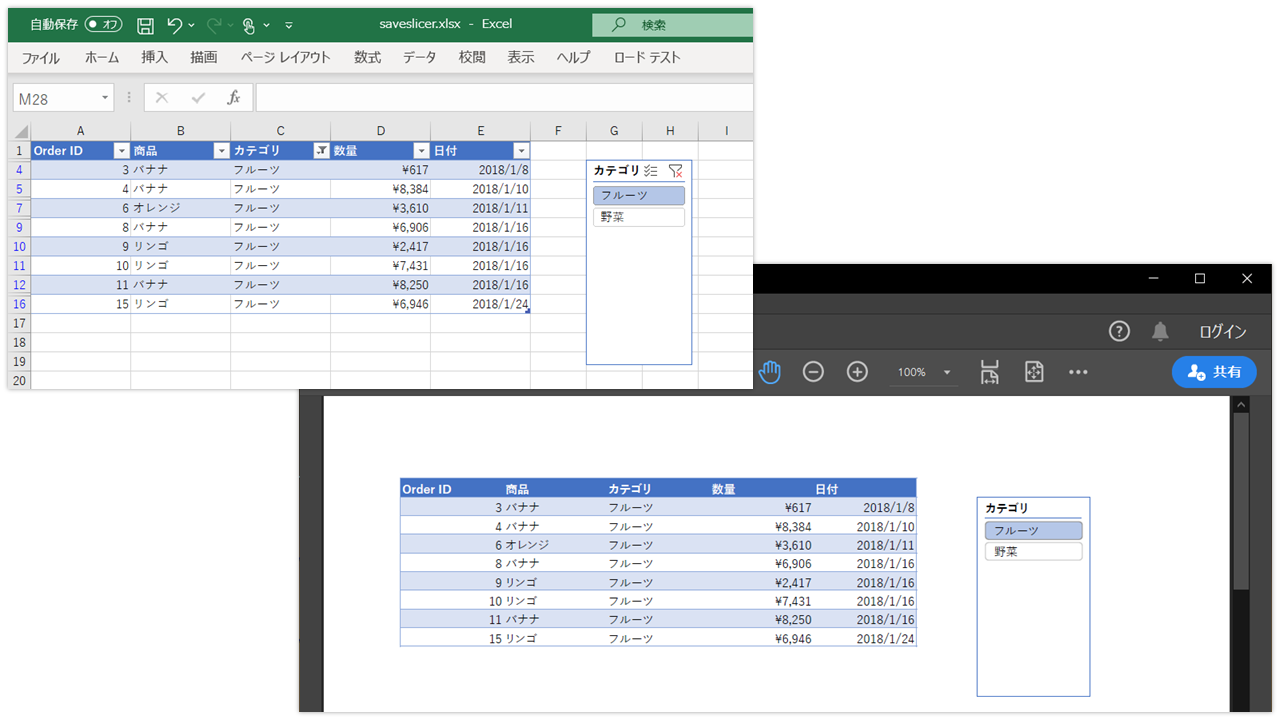Viewport: 1280px width, 720px height.
Task: Toggle multi-select in the カテゴリ slicer
Action: click(651, 171)
